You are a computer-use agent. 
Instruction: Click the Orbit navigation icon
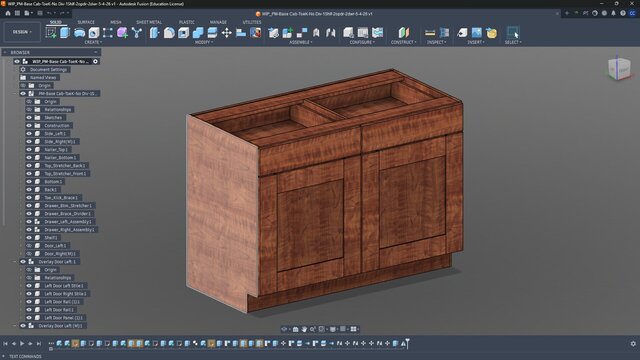284,329
